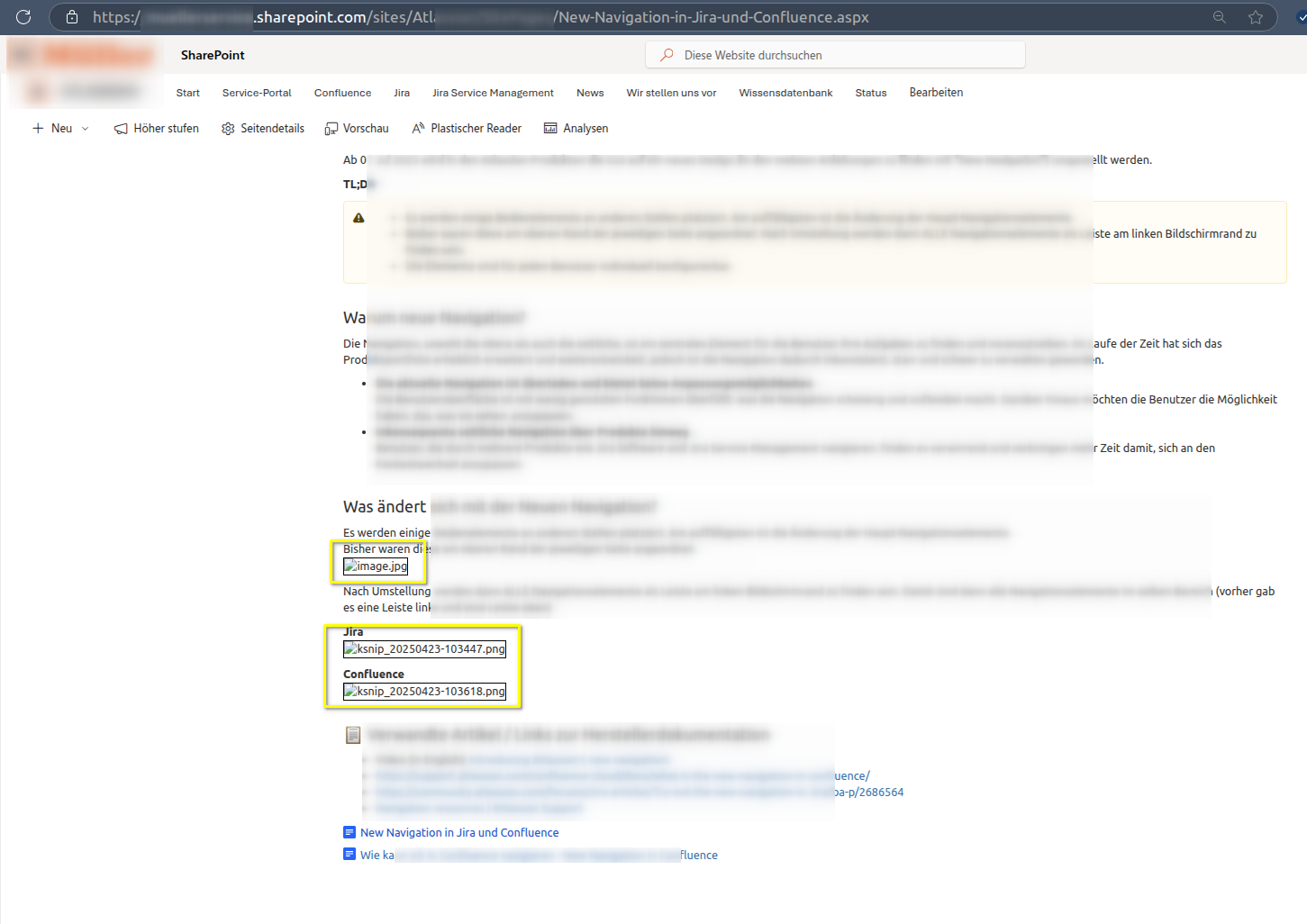This screenshot has width=1307, height=924.
Task: Click the Plastischer Reader icon
Action: tap(419, 129)
